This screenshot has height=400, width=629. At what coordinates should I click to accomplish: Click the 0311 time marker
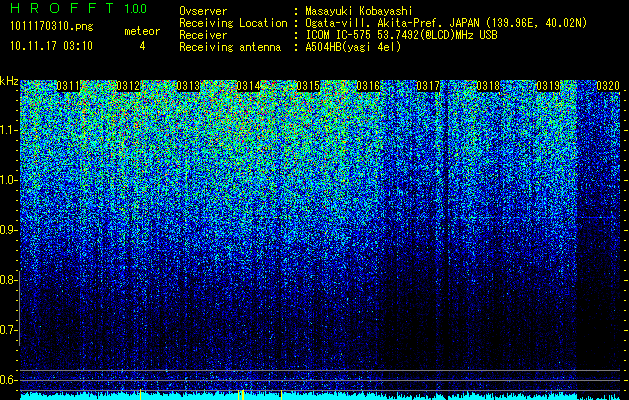(68, 86)
